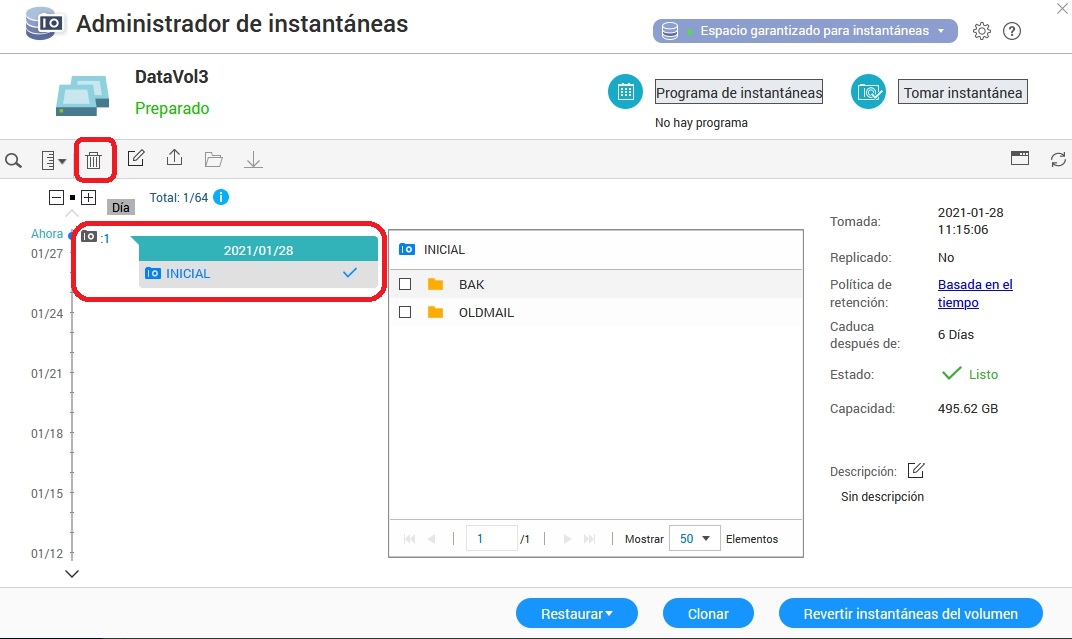
Task: Edit description using the pencil icon
Action: pyautogui.click(x=915, y=471)
